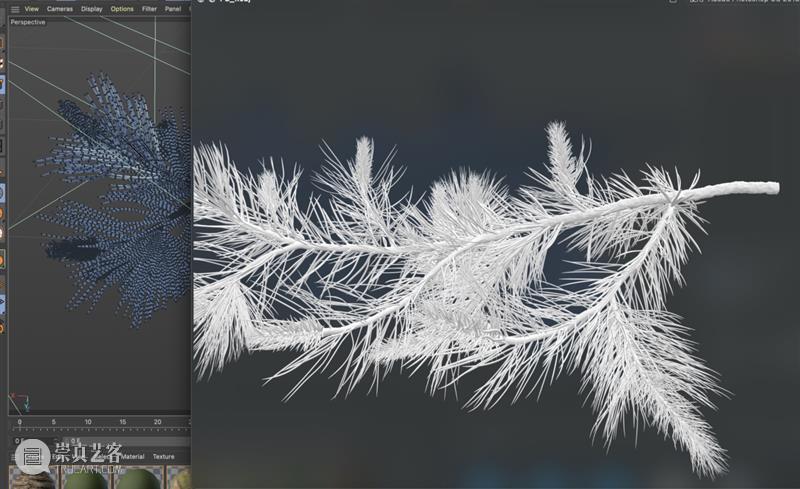This screenshot has height=489, width=800.
Task: Select the rope bark material thumbnail
Action: coord(31,478)
